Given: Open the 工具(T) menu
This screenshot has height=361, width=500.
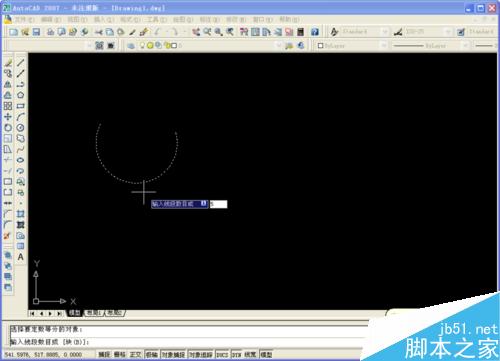Looking at the screenshot, I should (x=157, y=20).
